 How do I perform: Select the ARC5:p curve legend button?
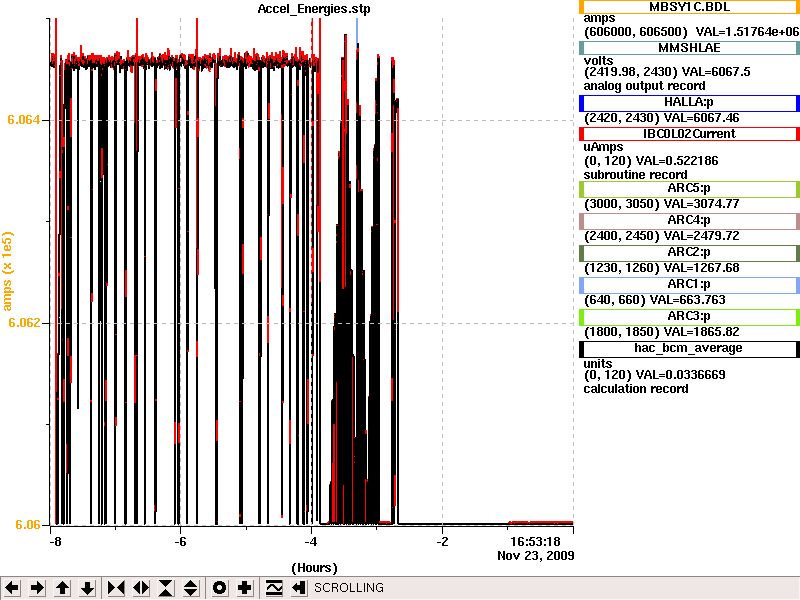click(x=689, y=189)
